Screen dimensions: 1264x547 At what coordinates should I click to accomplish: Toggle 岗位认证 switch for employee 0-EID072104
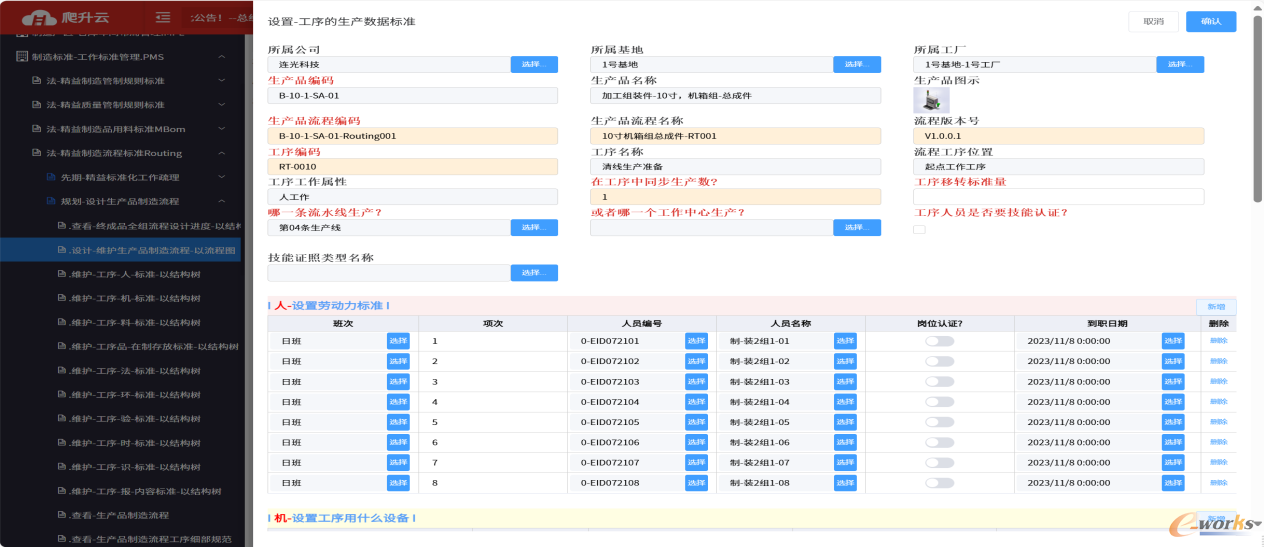point(939,402)
